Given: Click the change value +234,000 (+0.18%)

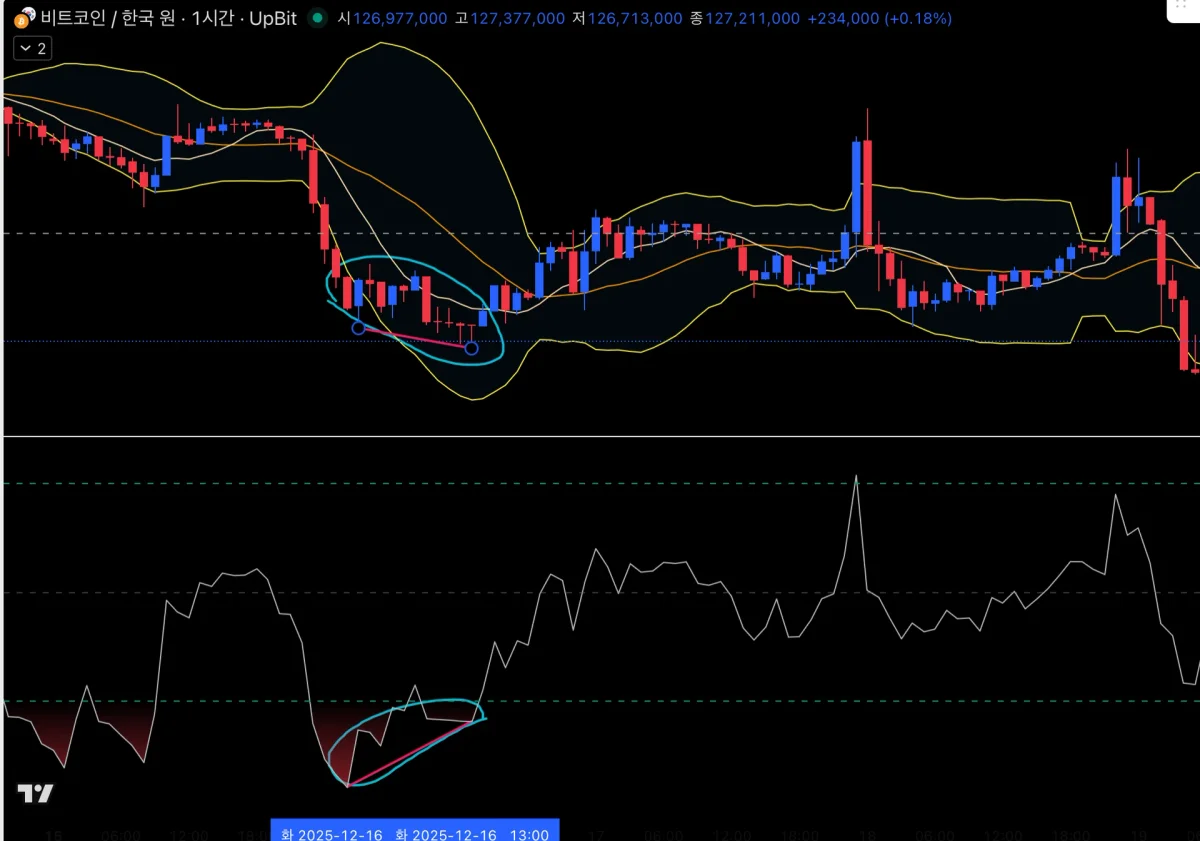Looking at the screenshot, I should point(880,19).
